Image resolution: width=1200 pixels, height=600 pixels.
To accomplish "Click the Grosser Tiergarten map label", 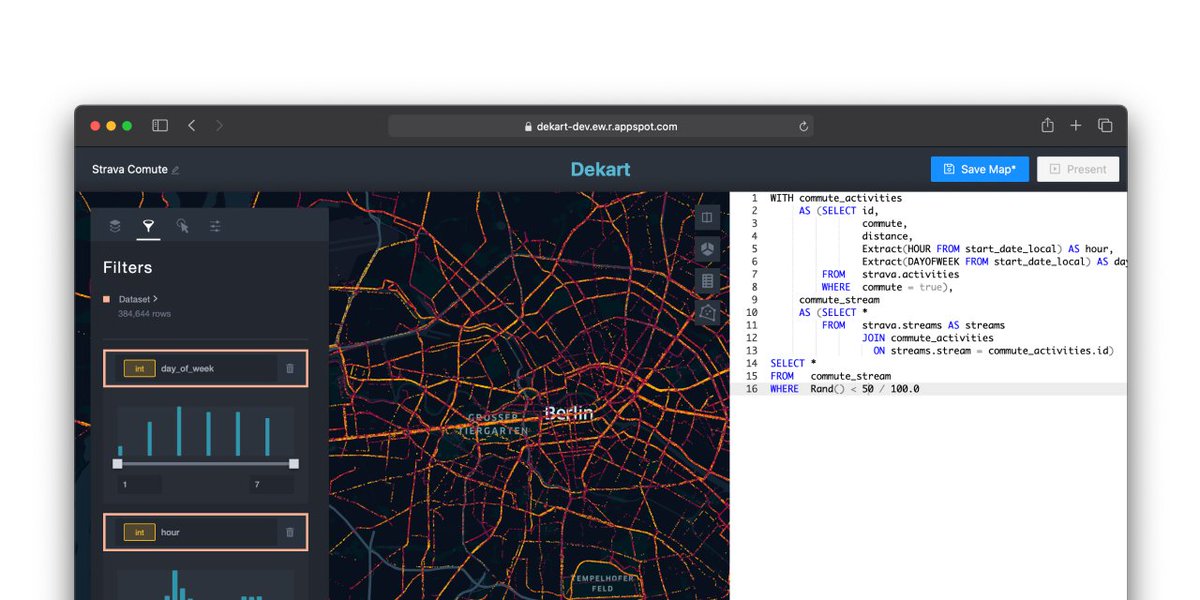I will tap(493, 423).
